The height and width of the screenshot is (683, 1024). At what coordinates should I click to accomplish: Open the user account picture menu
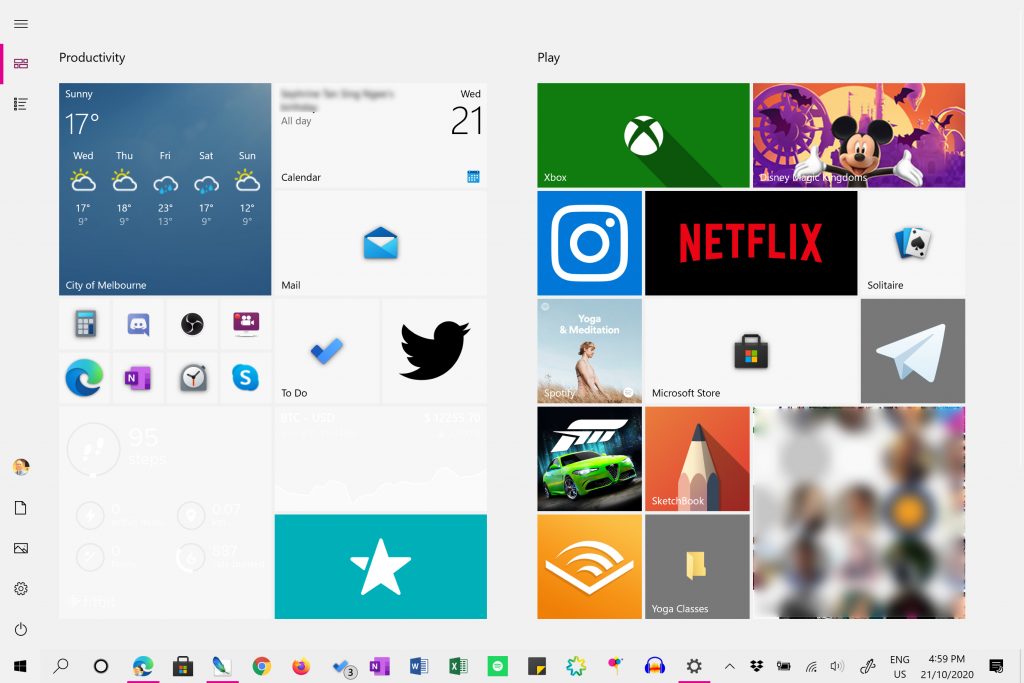click(21, 467)
